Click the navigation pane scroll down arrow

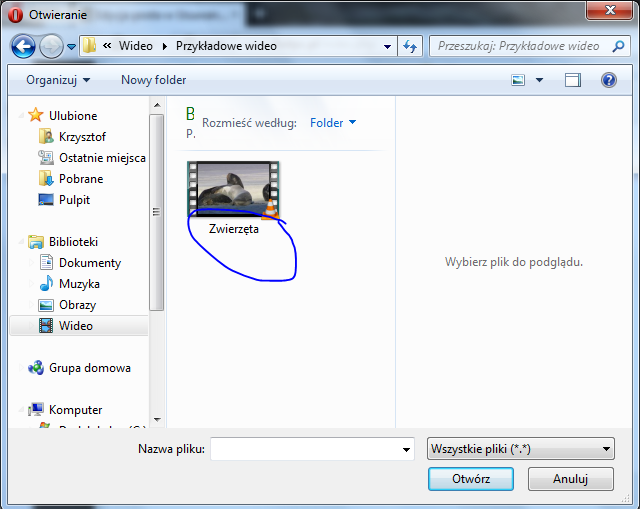tap(157, 419)
